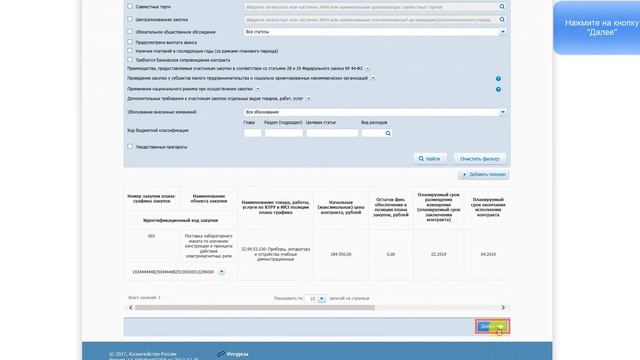The image size is (640, 360).
Task: Click the "Централизованная закупка" organization text field
Action: 371,20
